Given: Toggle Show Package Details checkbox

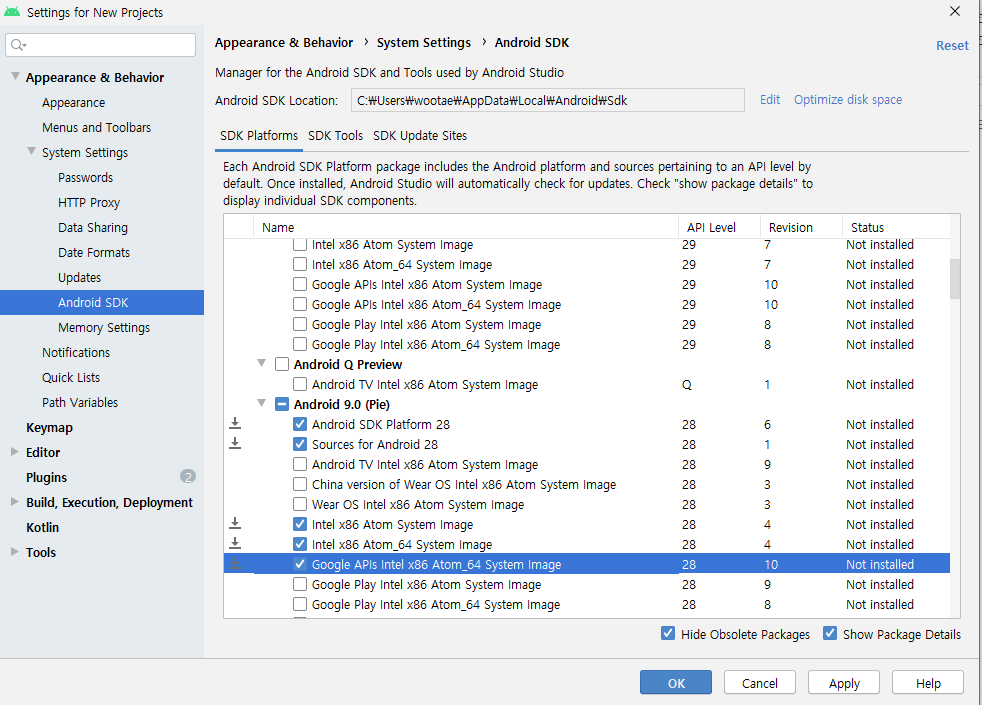Looking at the screenshot, I should coord(830,634).
